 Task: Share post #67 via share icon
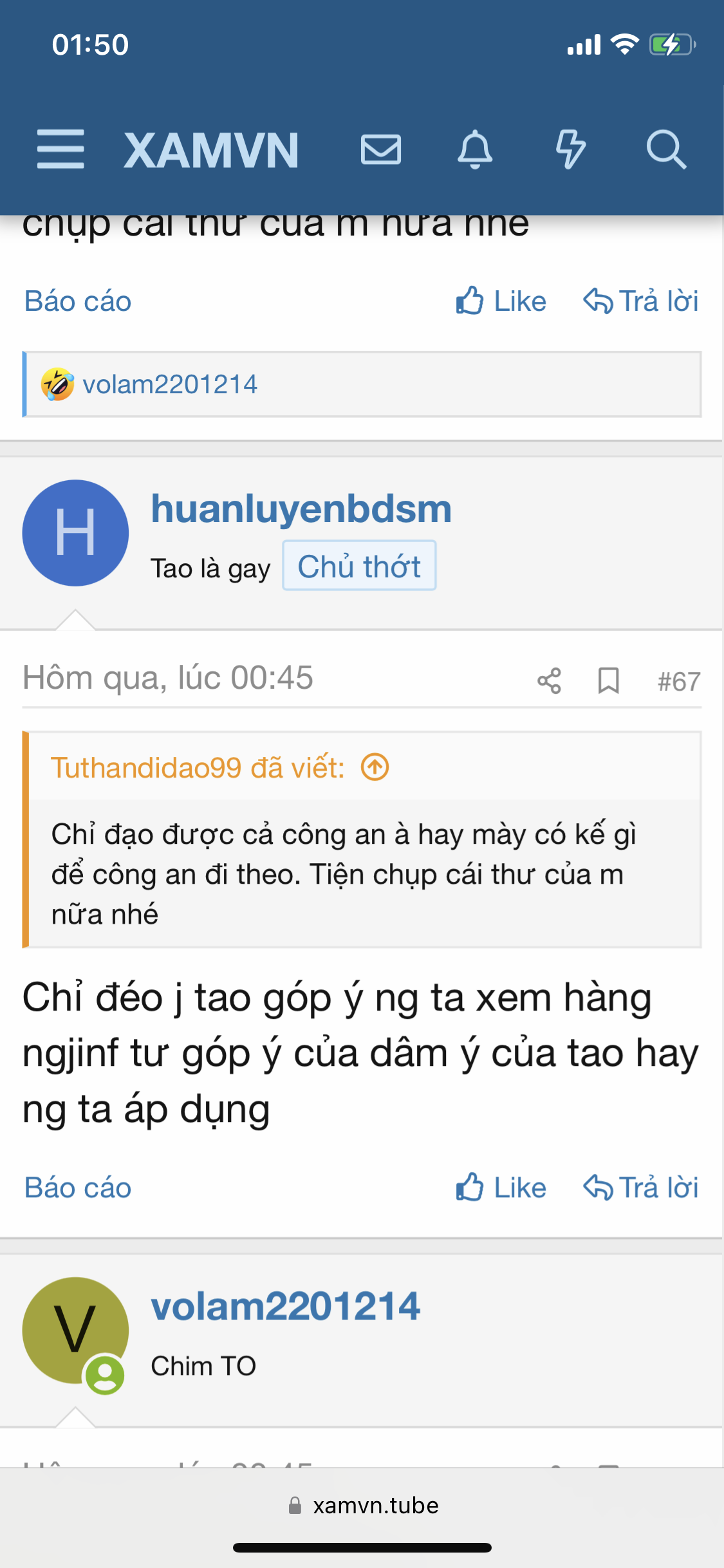[x=549, y=680]
